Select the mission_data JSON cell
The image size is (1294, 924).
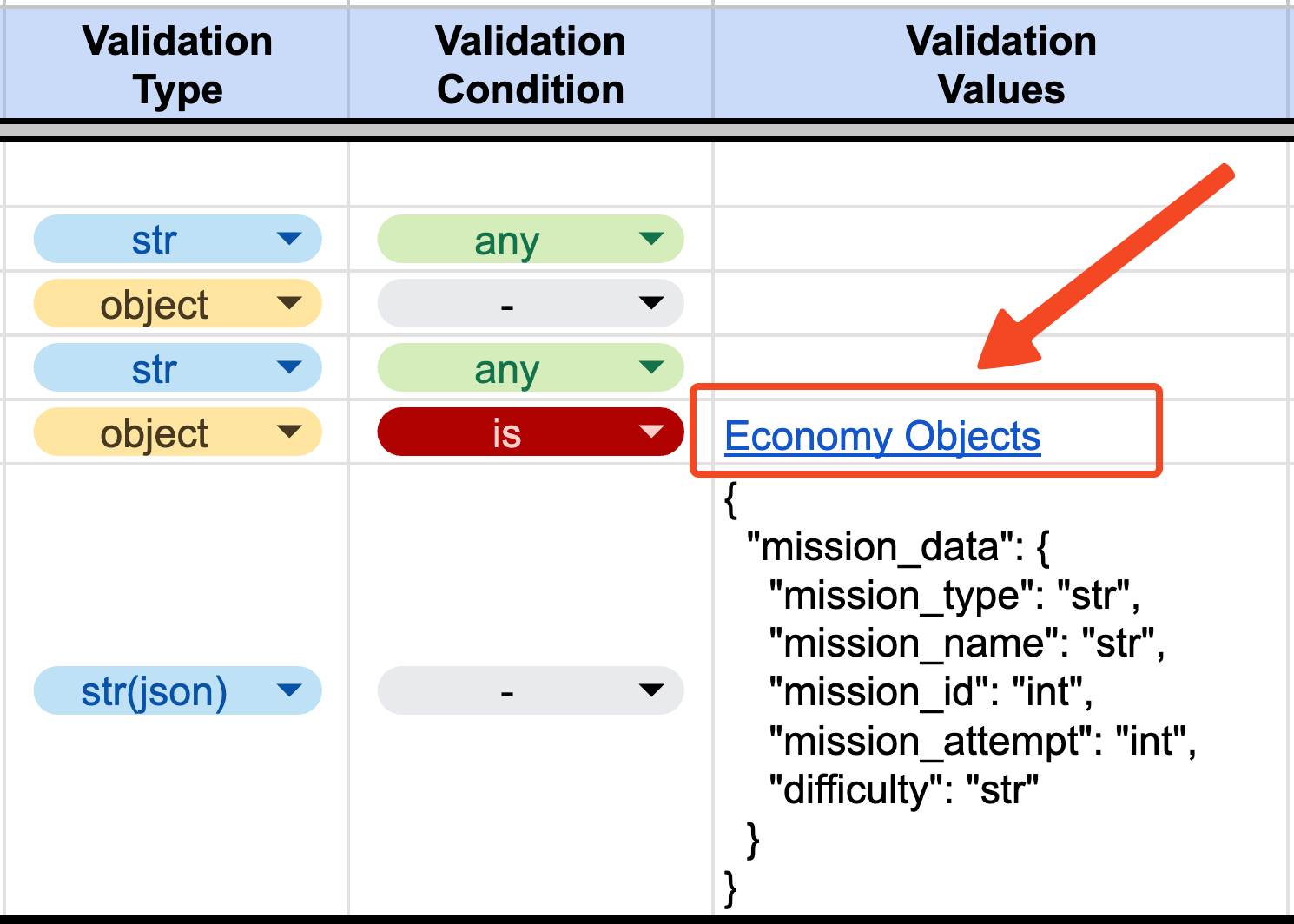click(x=1003, y=690)
